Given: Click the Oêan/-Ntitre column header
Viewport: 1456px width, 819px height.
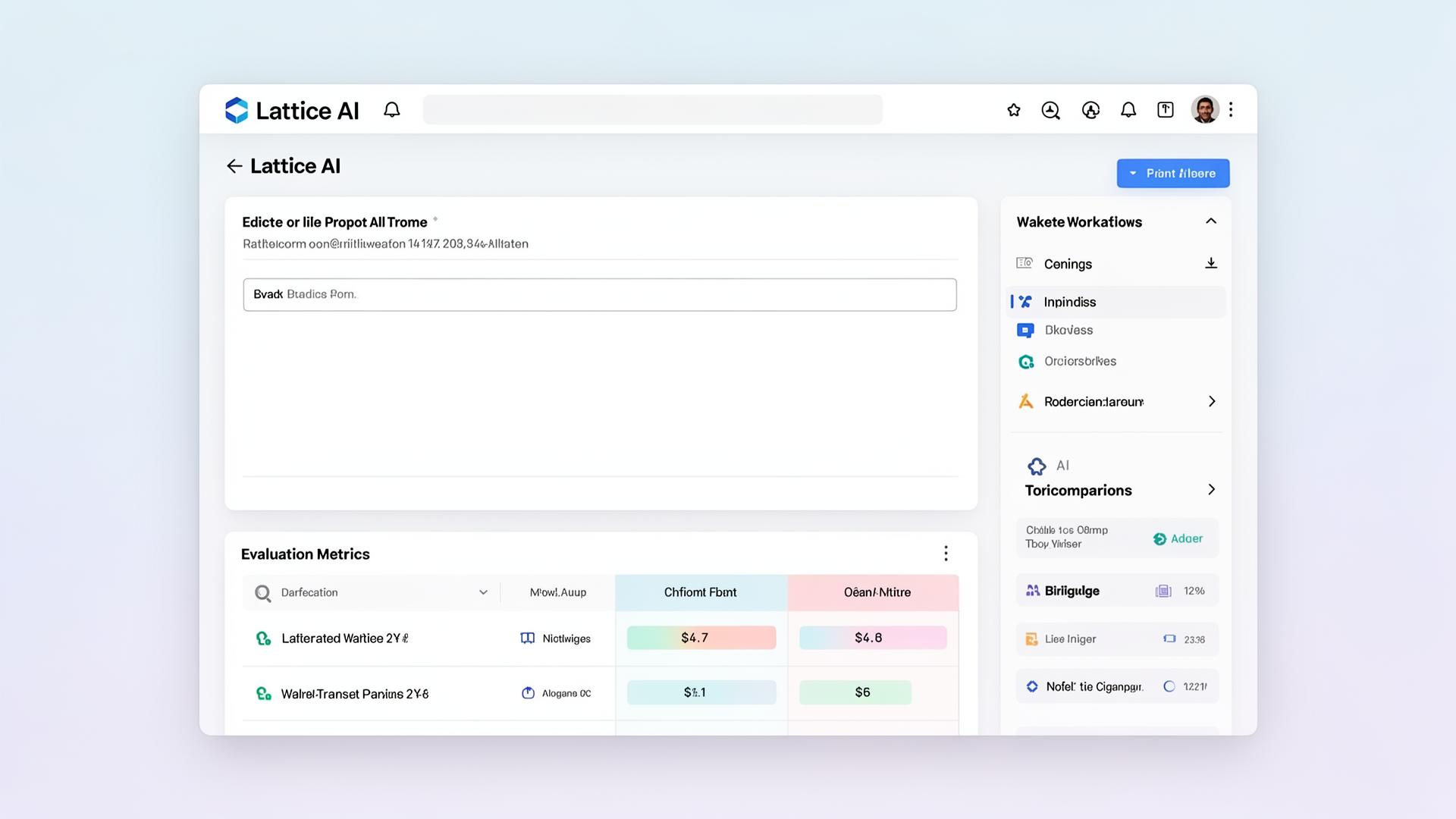Looking at the screenshot, I should click(874, 592).
